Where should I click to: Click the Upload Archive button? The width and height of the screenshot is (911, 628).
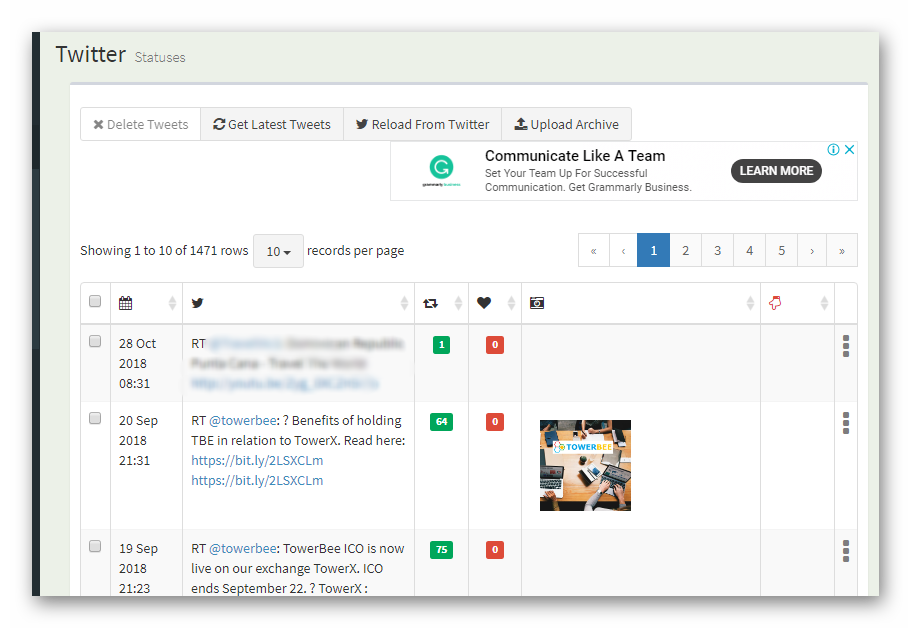(566, 124)
